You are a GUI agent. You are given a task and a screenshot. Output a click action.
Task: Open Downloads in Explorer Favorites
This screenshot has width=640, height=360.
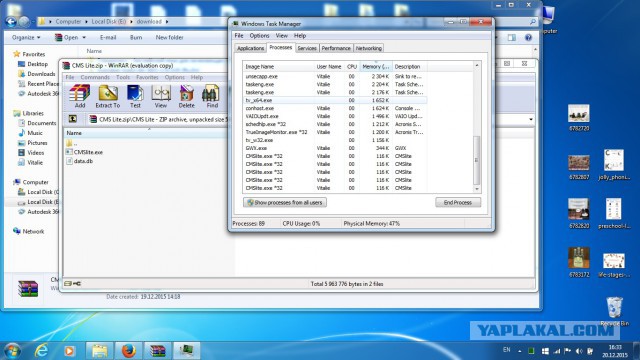point(37,74)
